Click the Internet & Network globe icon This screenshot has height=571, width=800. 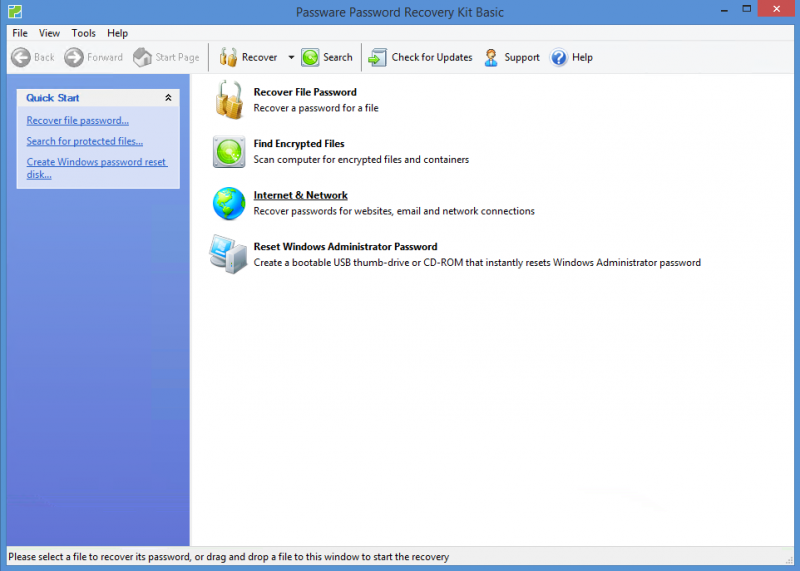pos(229,203)
